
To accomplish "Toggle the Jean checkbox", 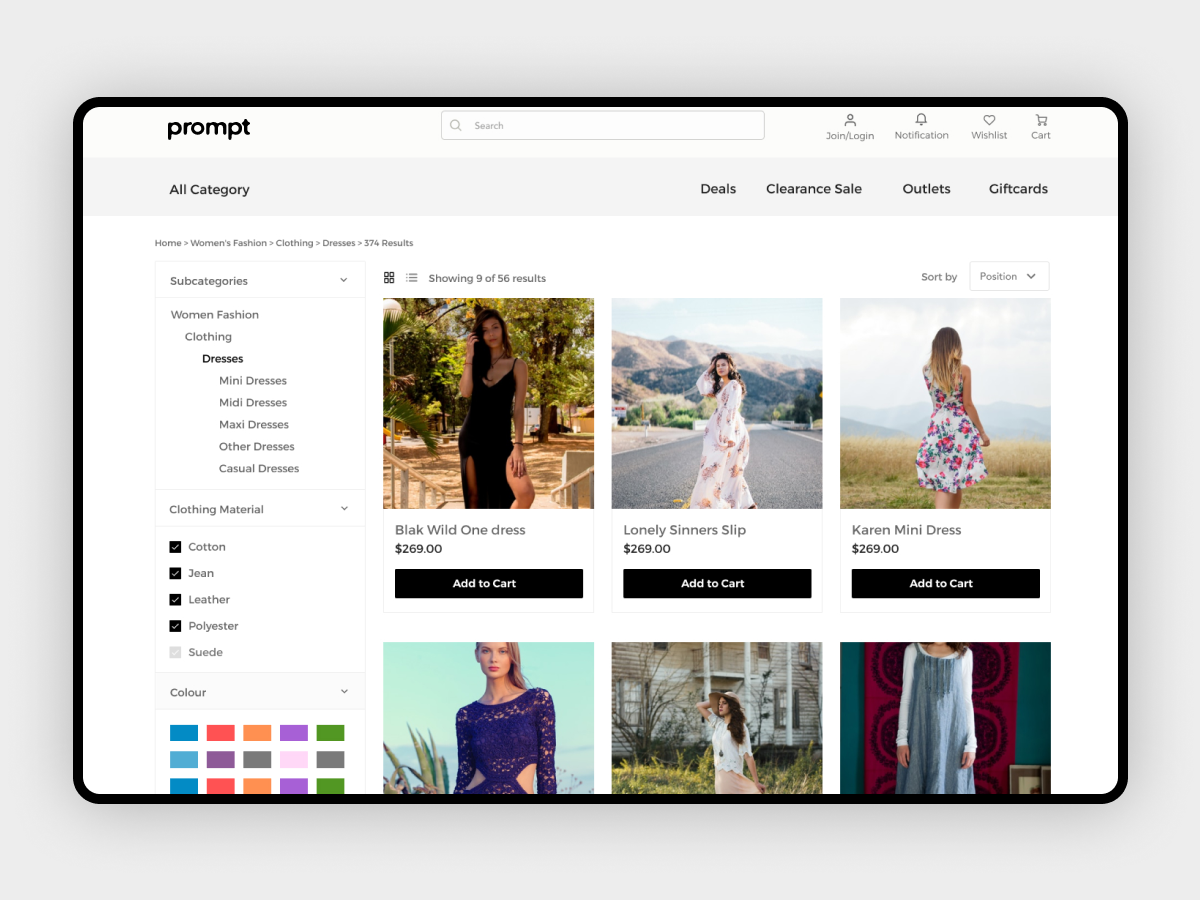I will [x=175, y=573].
